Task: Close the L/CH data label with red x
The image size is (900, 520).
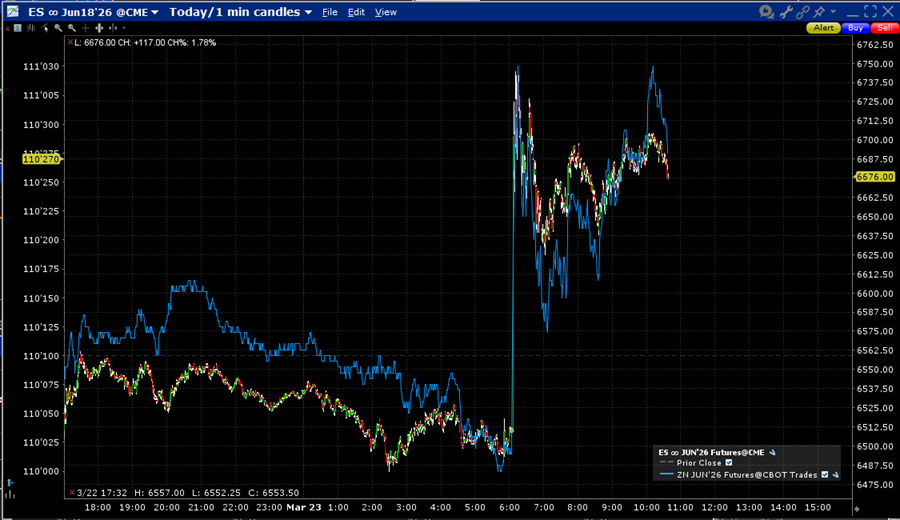Action: click(x=70, y=42)
